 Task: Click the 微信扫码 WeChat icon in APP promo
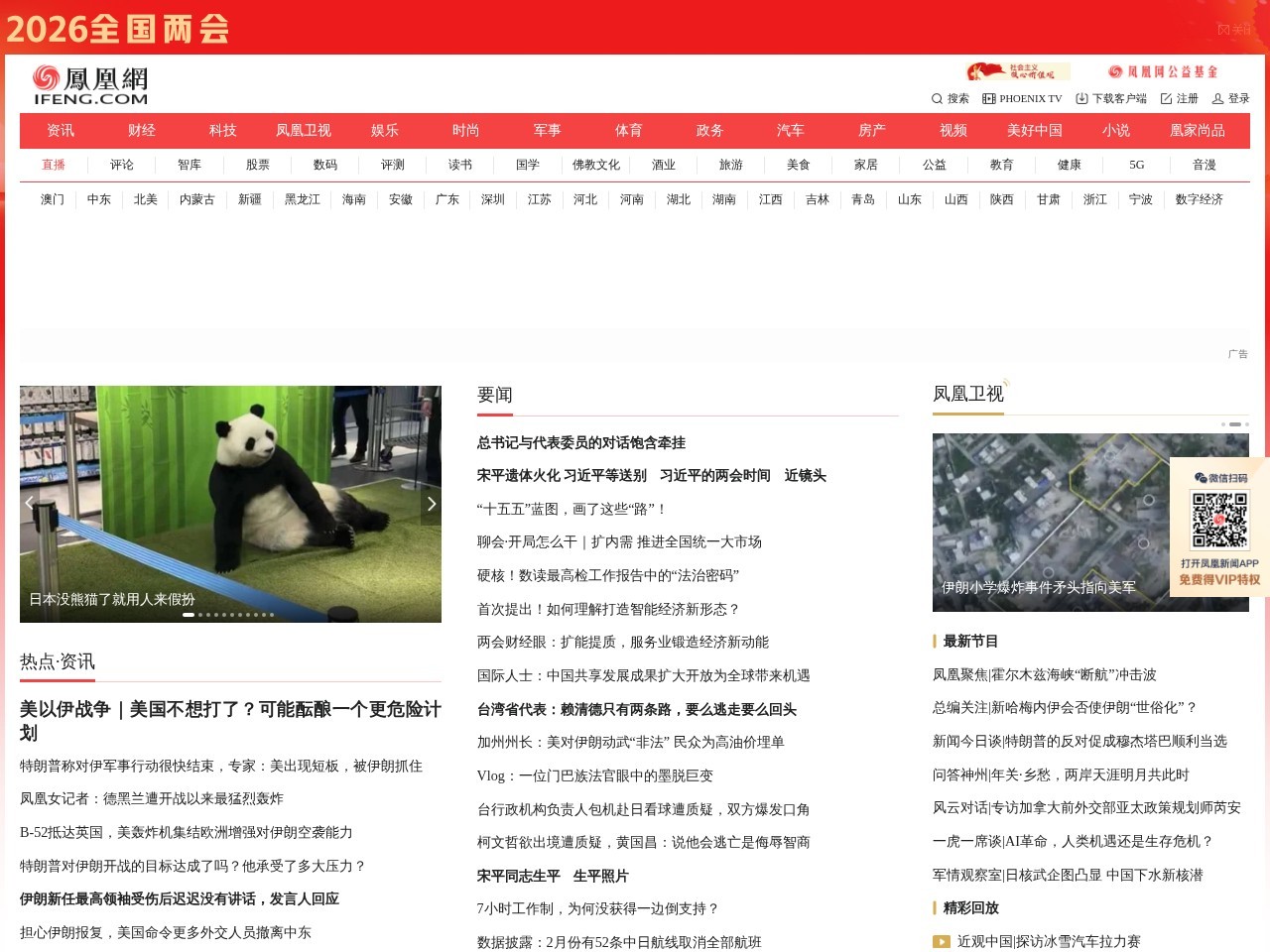click(1202, 478)
